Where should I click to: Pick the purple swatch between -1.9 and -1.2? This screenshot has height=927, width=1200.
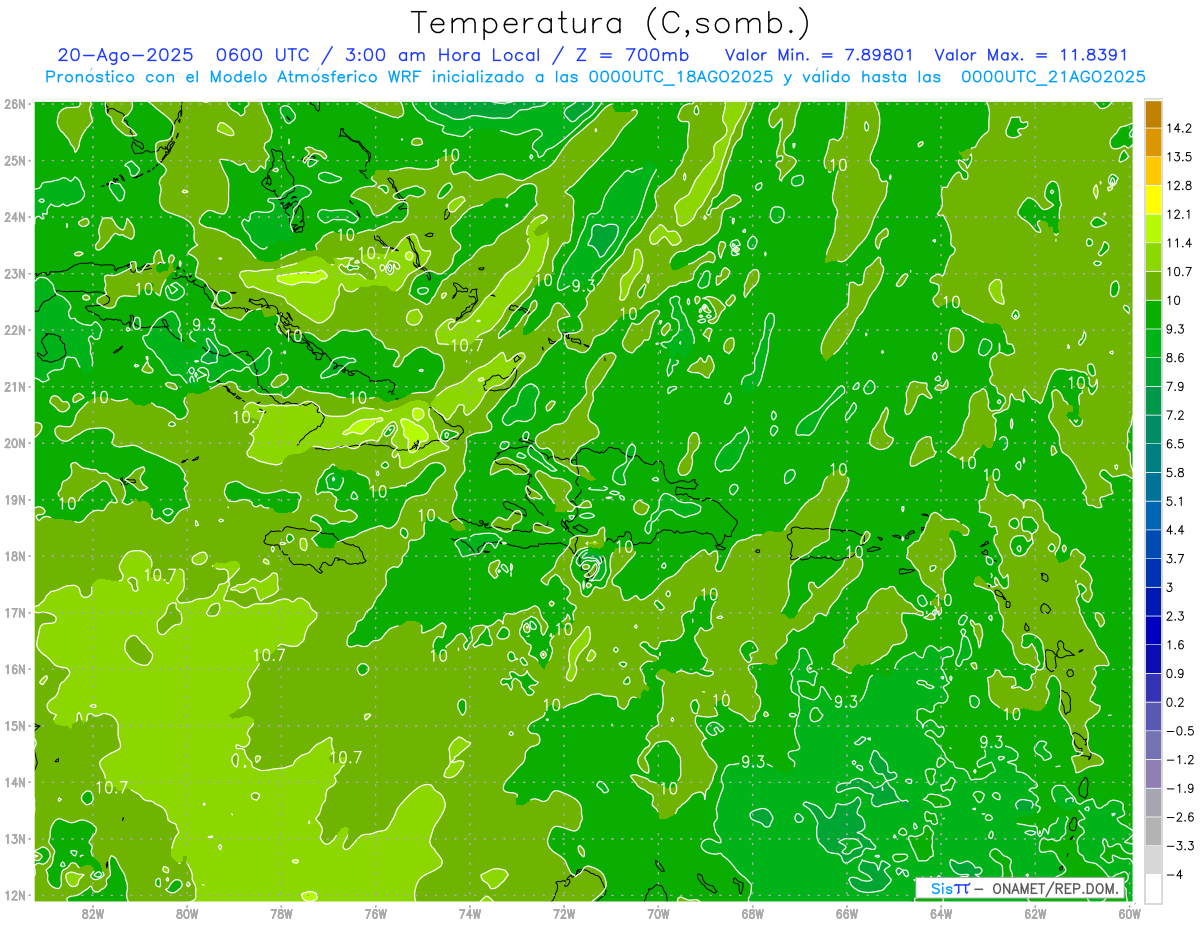coord(1154,774)
